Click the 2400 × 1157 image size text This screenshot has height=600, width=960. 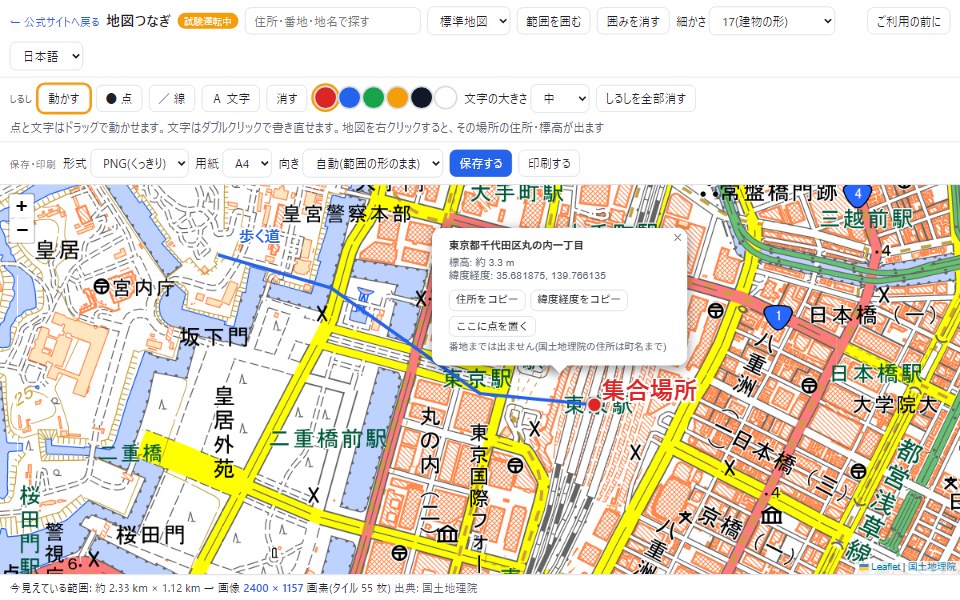pyautogui.click(x=273, y=588)
